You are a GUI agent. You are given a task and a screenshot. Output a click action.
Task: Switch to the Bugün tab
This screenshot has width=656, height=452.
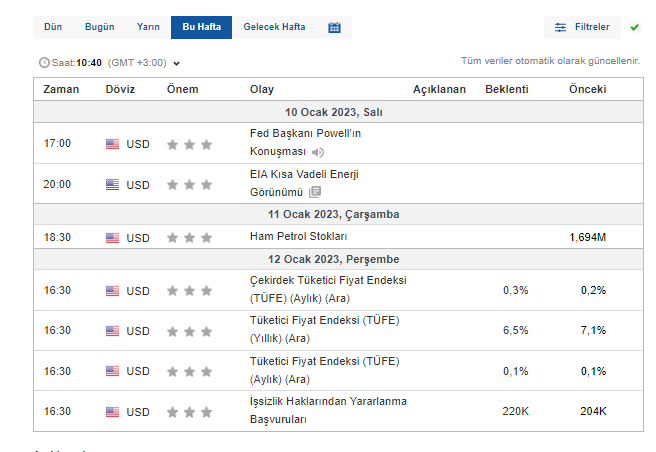[99, 27]
